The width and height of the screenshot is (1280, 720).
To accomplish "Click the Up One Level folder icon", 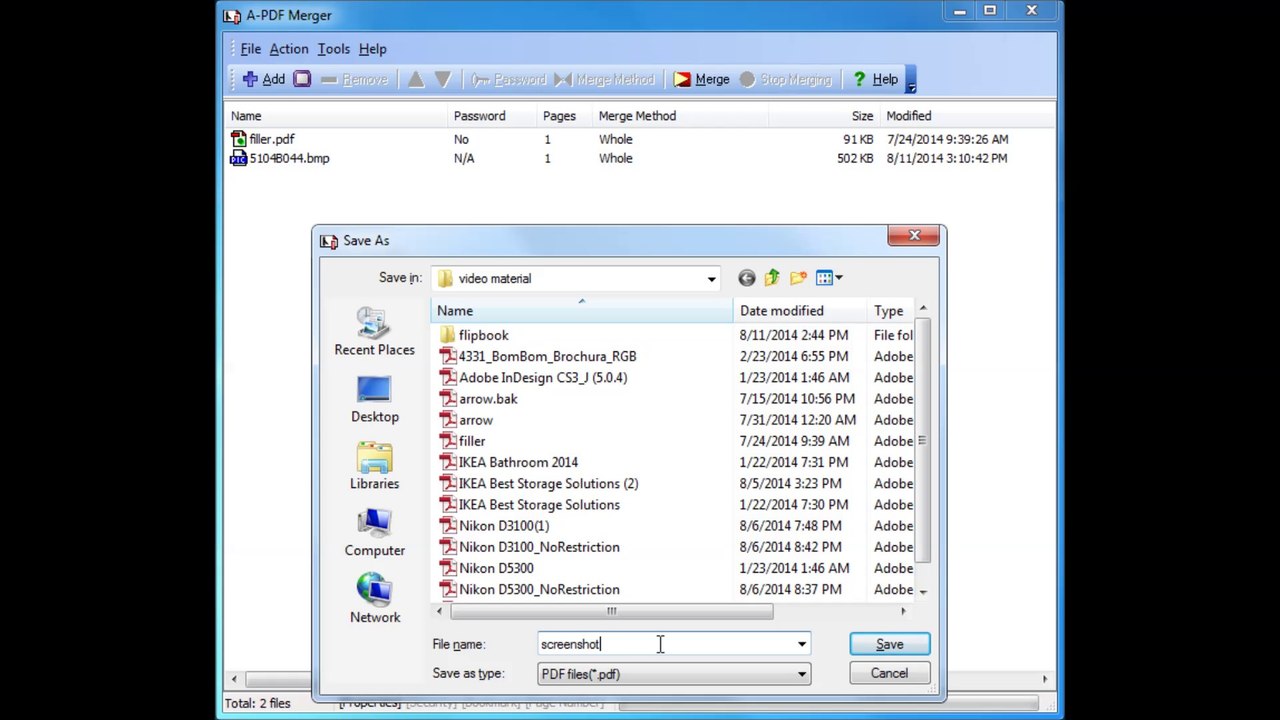I will 772,278.
